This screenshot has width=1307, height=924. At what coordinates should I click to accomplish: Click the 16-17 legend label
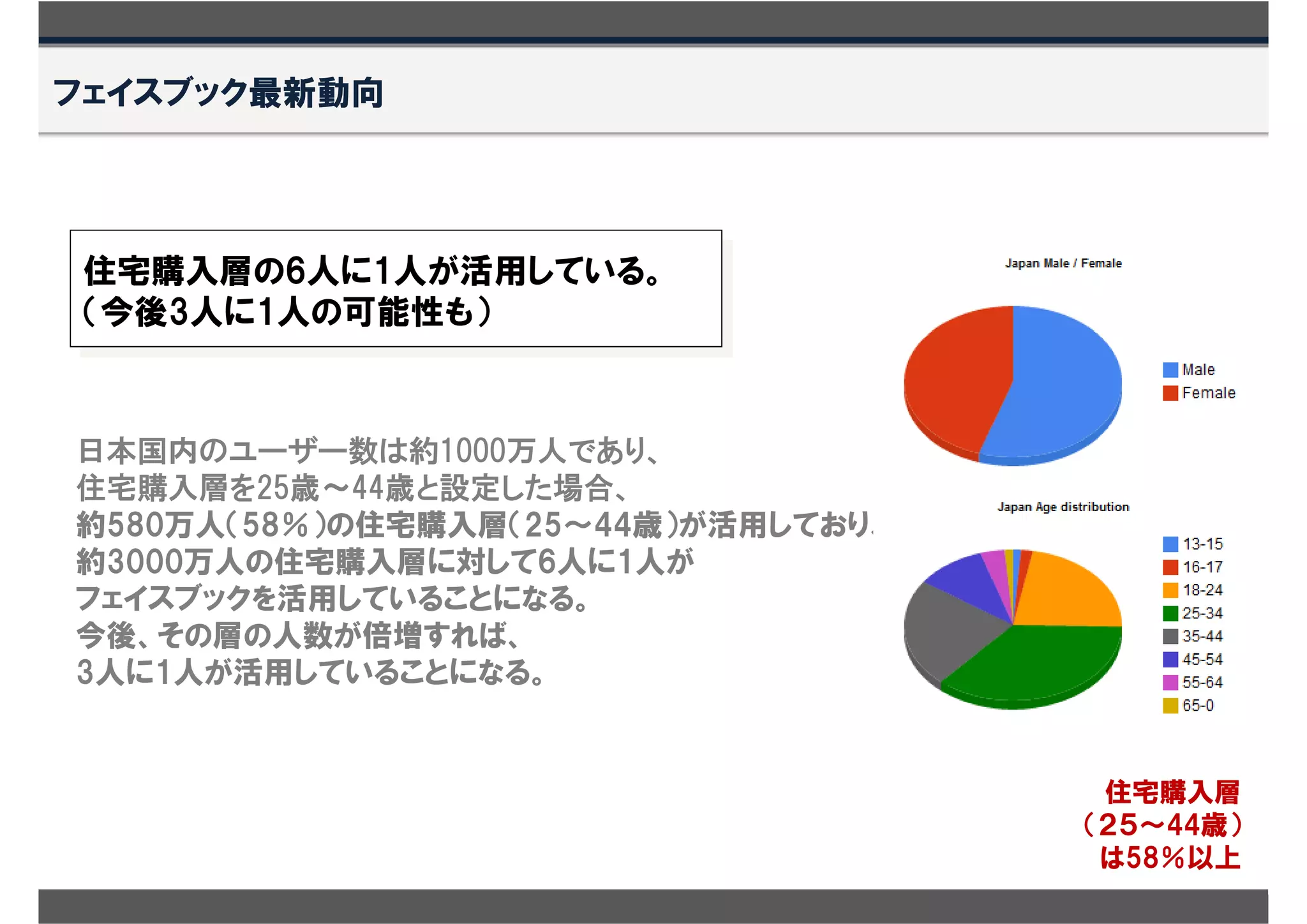click(1202, 567)
